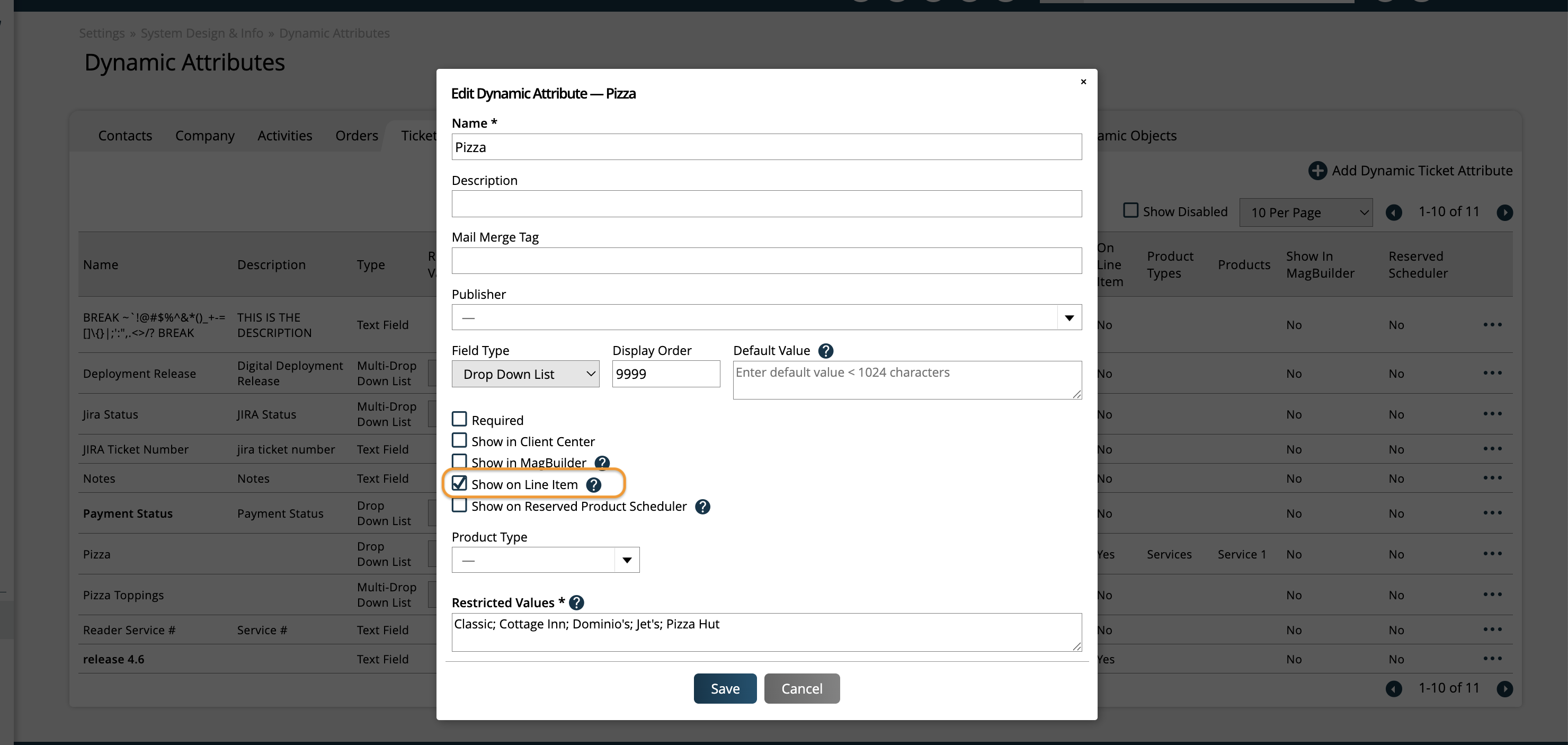The width and height of the screenshot is (1568, 745).
Task: Open the Field Type Drop Down List selector
Action: 525,374
